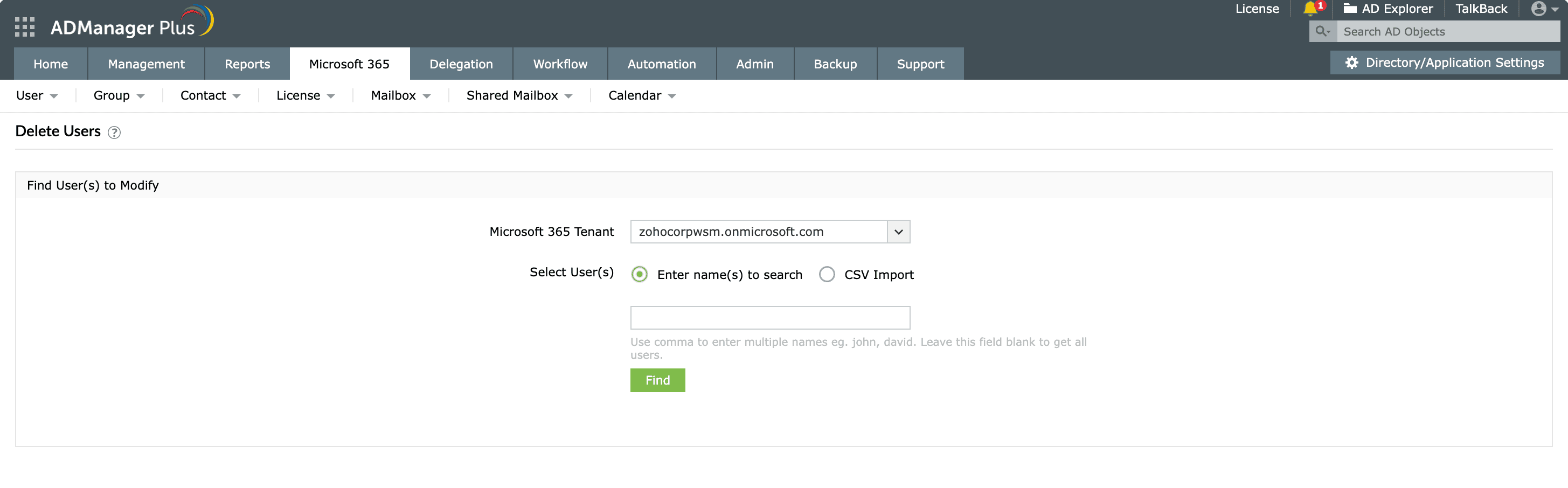Select the CSV Import option
The image size is (1568, 488).
click(x=827, y=274)
